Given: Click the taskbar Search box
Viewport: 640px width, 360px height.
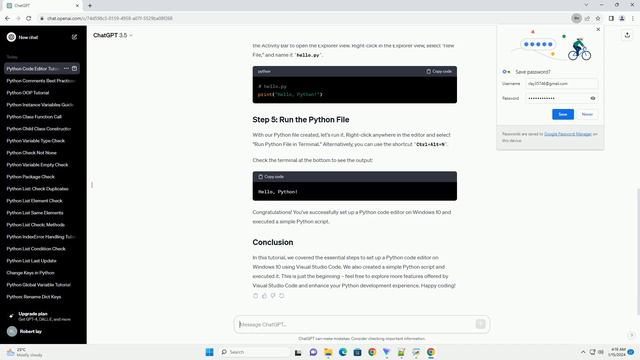Looking at the screenshot, I should [x=254, y=352].
